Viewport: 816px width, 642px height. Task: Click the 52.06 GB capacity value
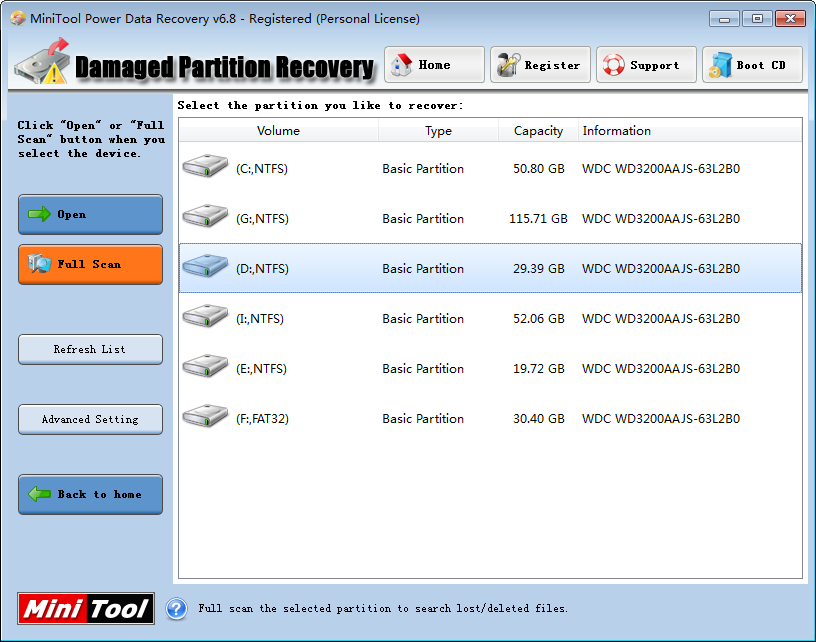click(539, 318)
